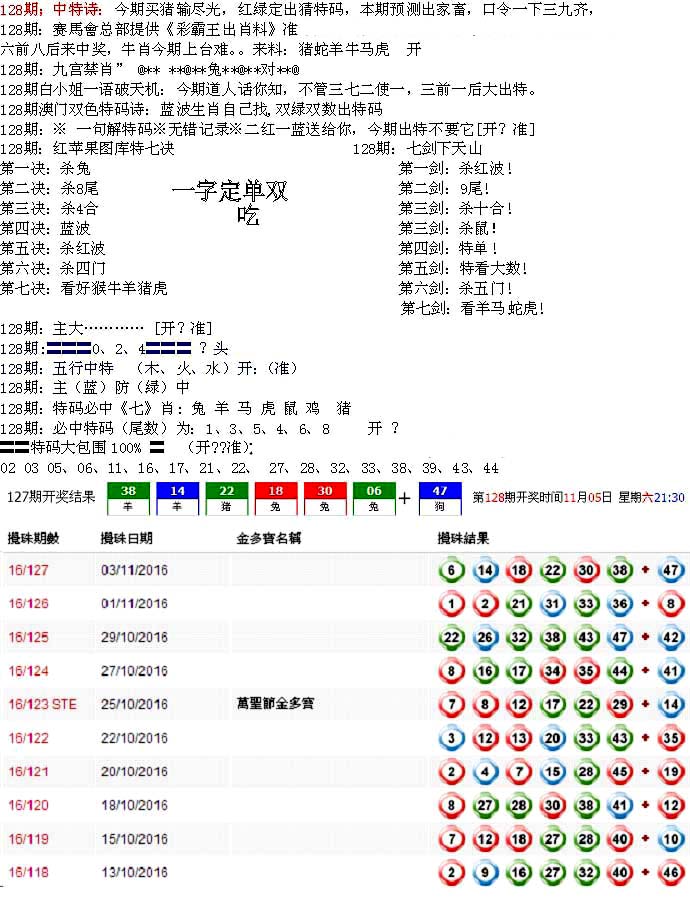The height and width of the screenshot is (897, 690).
Task: Open draw number 16/120
Action: pos(29,805)
